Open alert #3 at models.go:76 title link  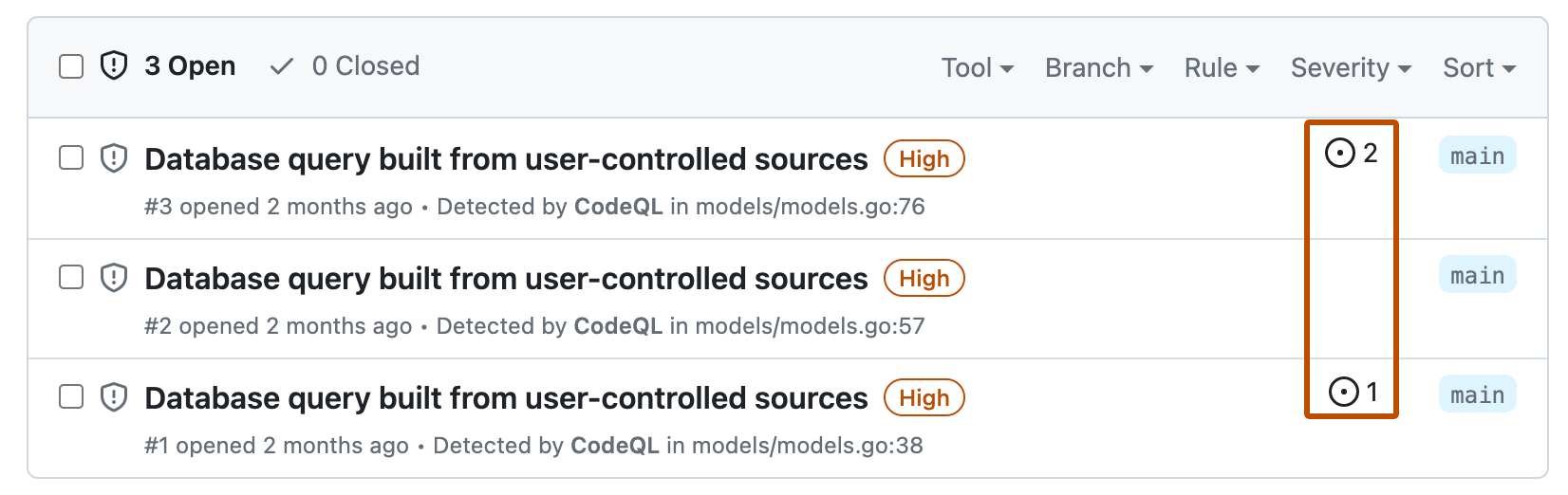(x=506, y=159)
